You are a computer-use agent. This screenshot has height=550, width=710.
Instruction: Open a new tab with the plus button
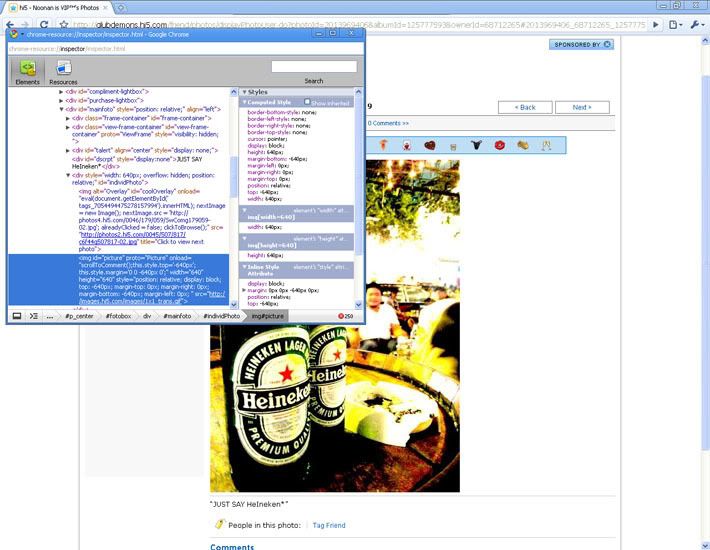[x=121, y=8]
